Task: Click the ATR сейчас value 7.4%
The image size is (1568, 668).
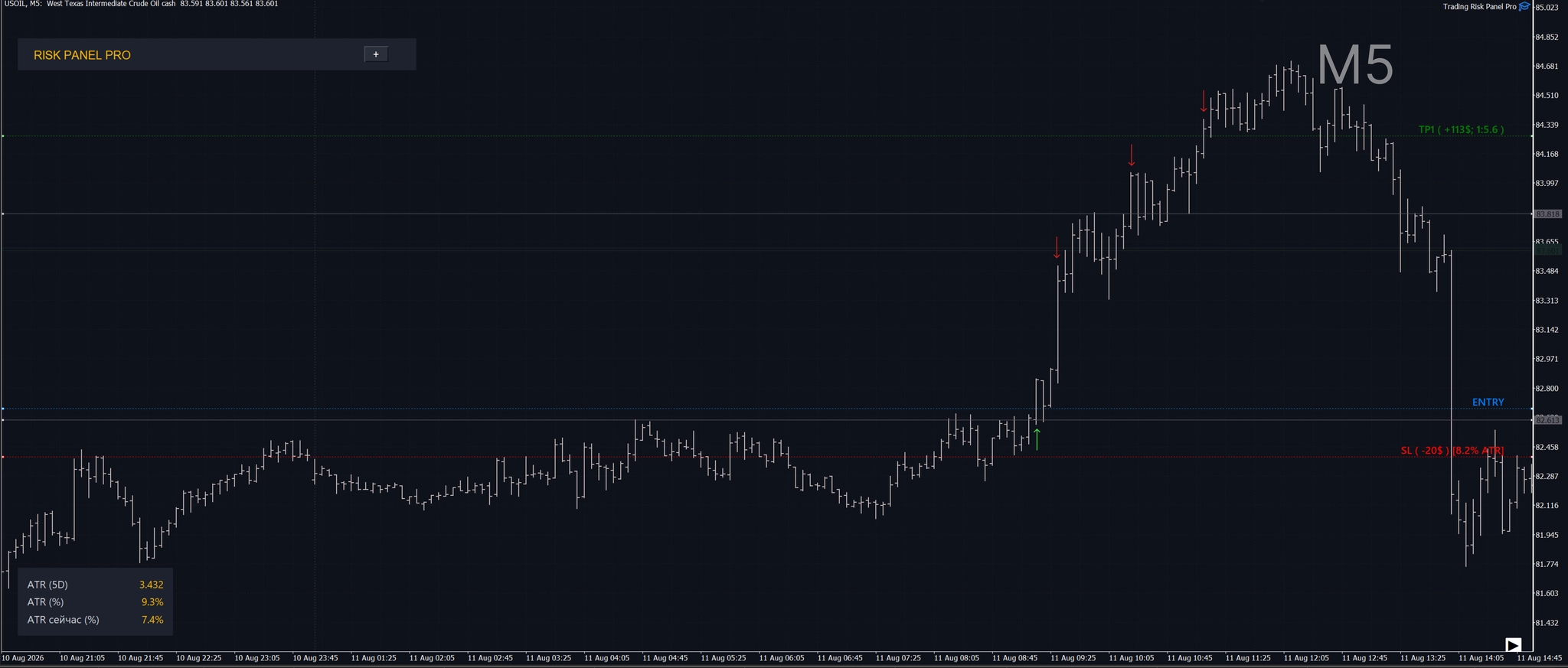Action: [x=152, y=620]
